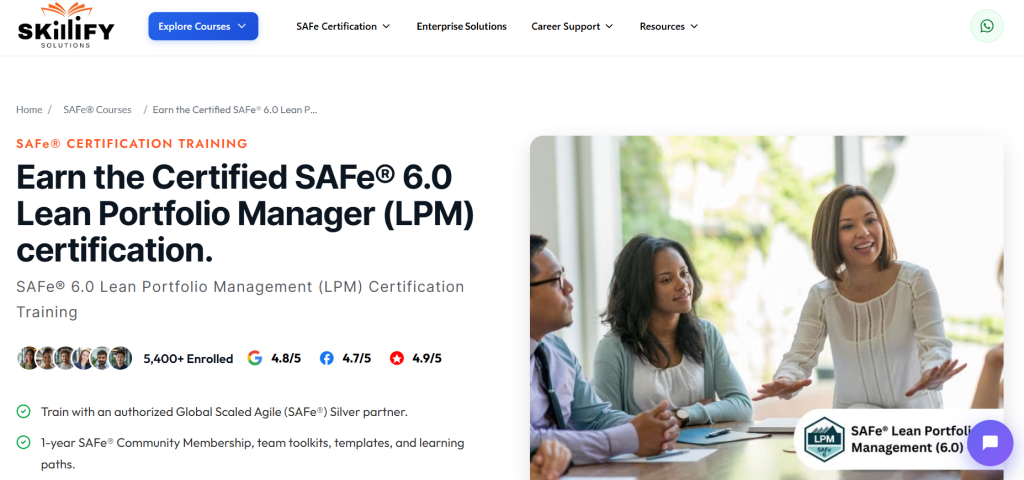Screen dimensions: 1024x480
Task: Open the Explore Courses dropdown button
Action: [x=203, y=26]
